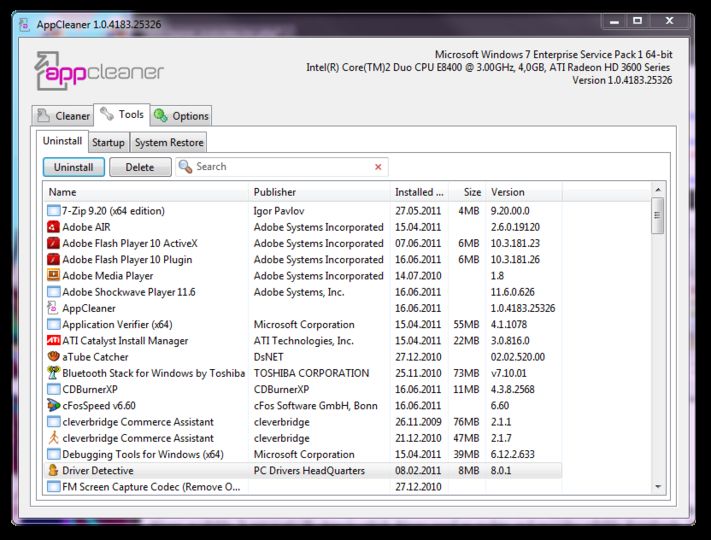The width and height of the screenshot is (711, 540).
Task: Click the AppCleaner logo
Action: [99, 71]
